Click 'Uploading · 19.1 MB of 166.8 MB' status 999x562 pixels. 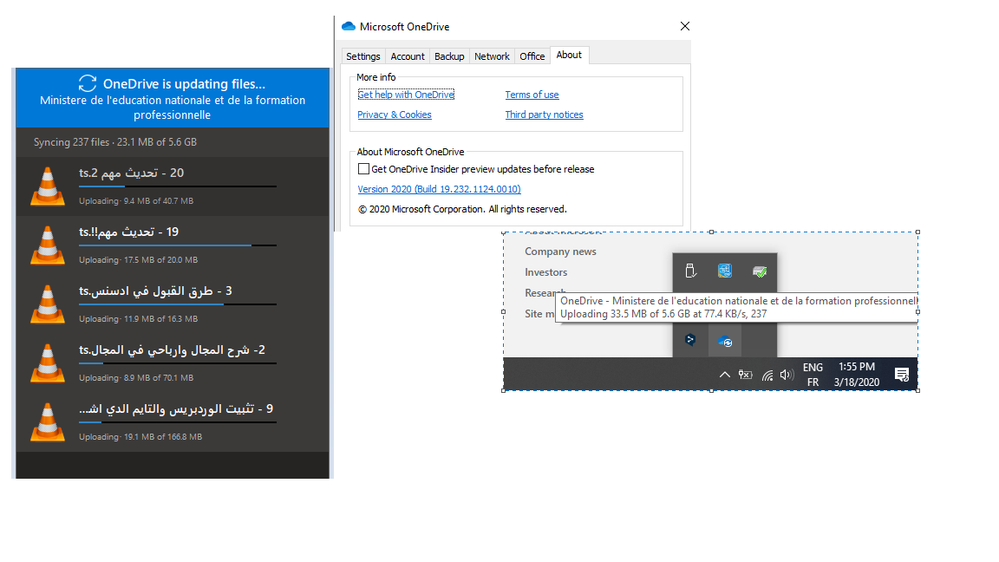(141, 437)
